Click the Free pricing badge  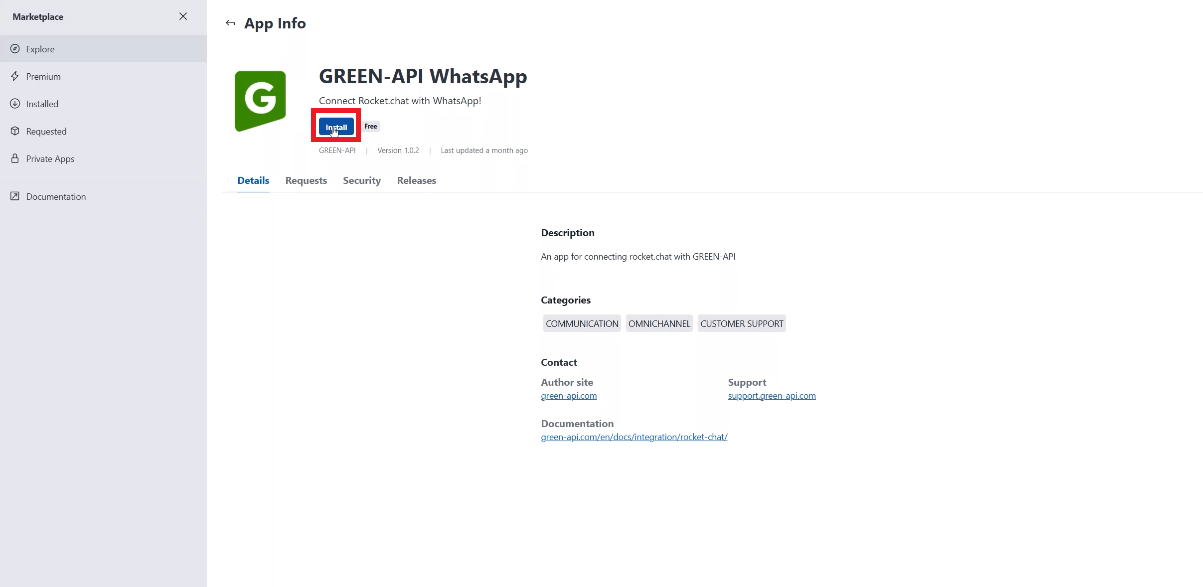(370, 126)
